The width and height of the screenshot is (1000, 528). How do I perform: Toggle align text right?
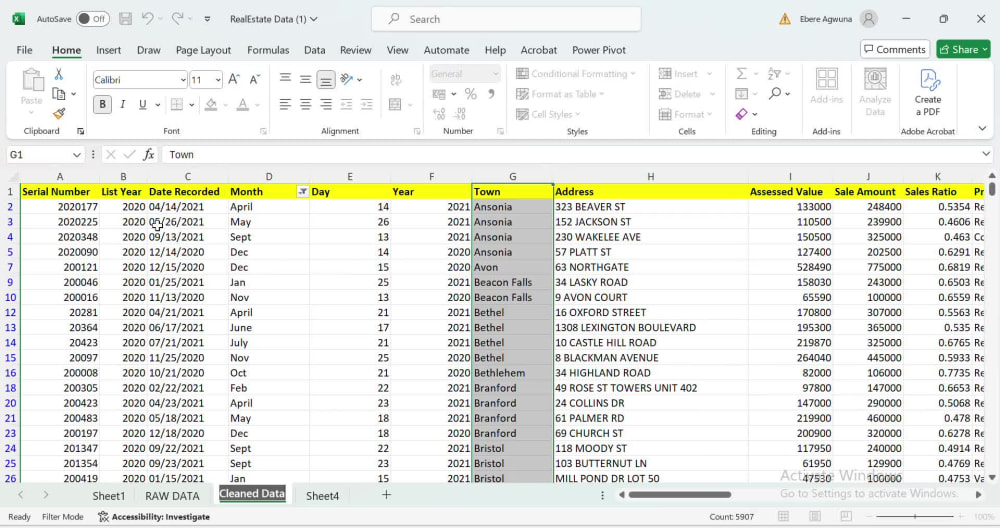[326, 104]
